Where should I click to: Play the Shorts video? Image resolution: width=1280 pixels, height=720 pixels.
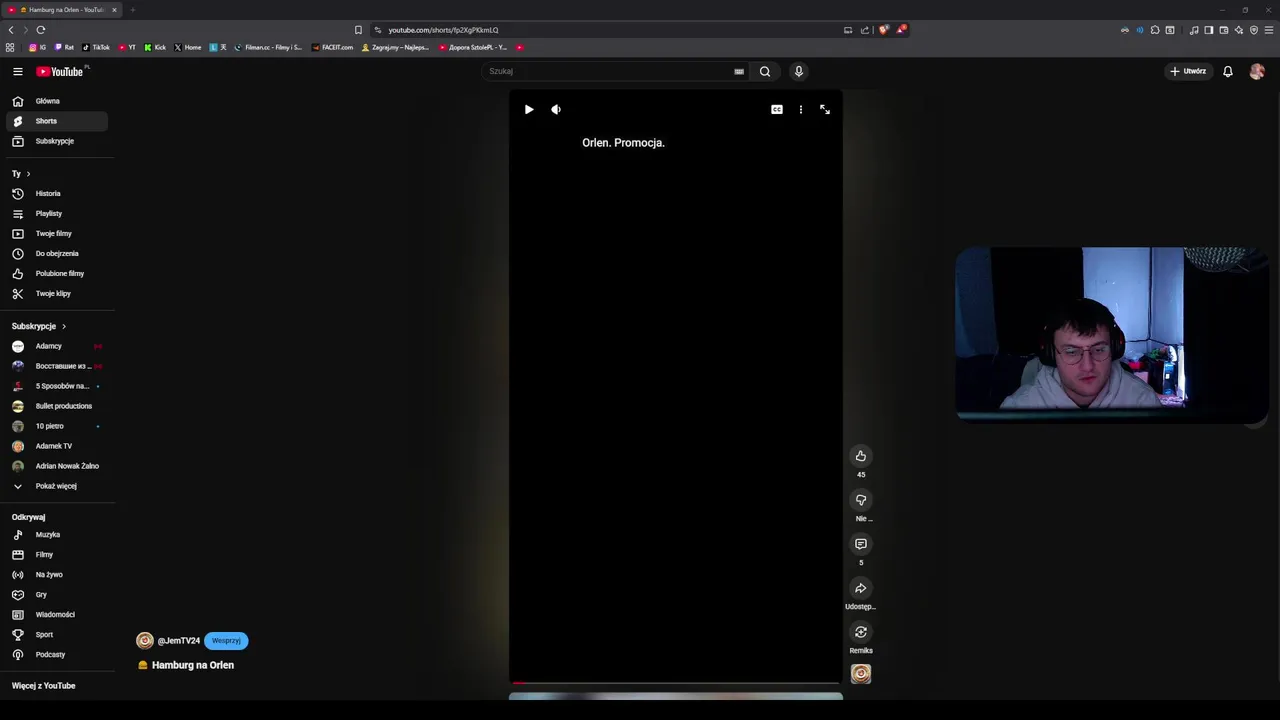pyautogui.click(x=529, y=109)
